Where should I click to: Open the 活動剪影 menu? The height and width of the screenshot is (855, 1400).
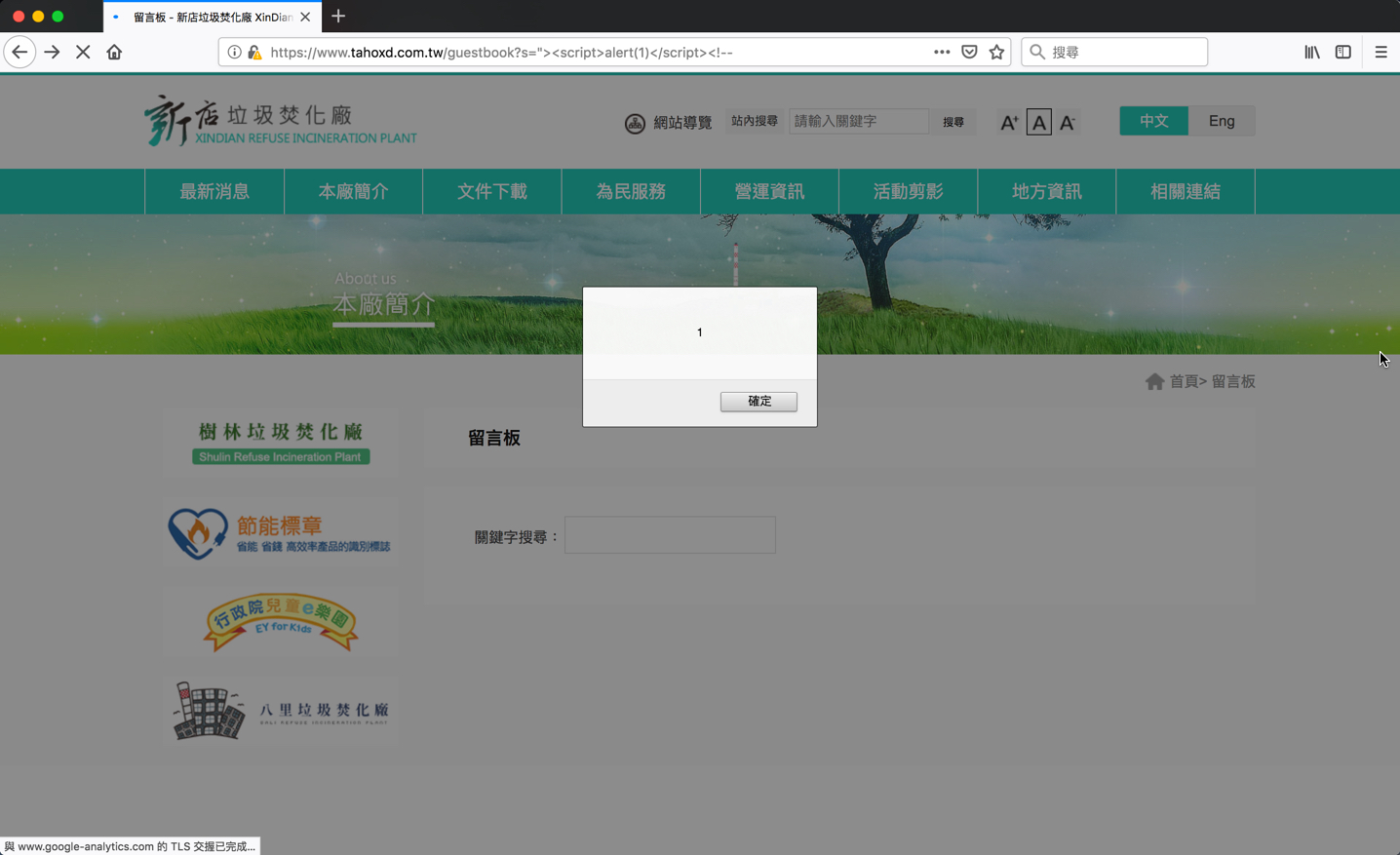pos(909,192)
